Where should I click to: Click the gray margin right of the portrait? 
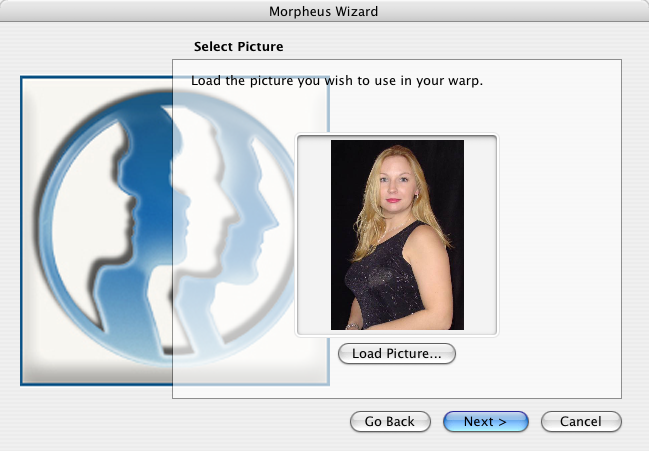point(480,235)
